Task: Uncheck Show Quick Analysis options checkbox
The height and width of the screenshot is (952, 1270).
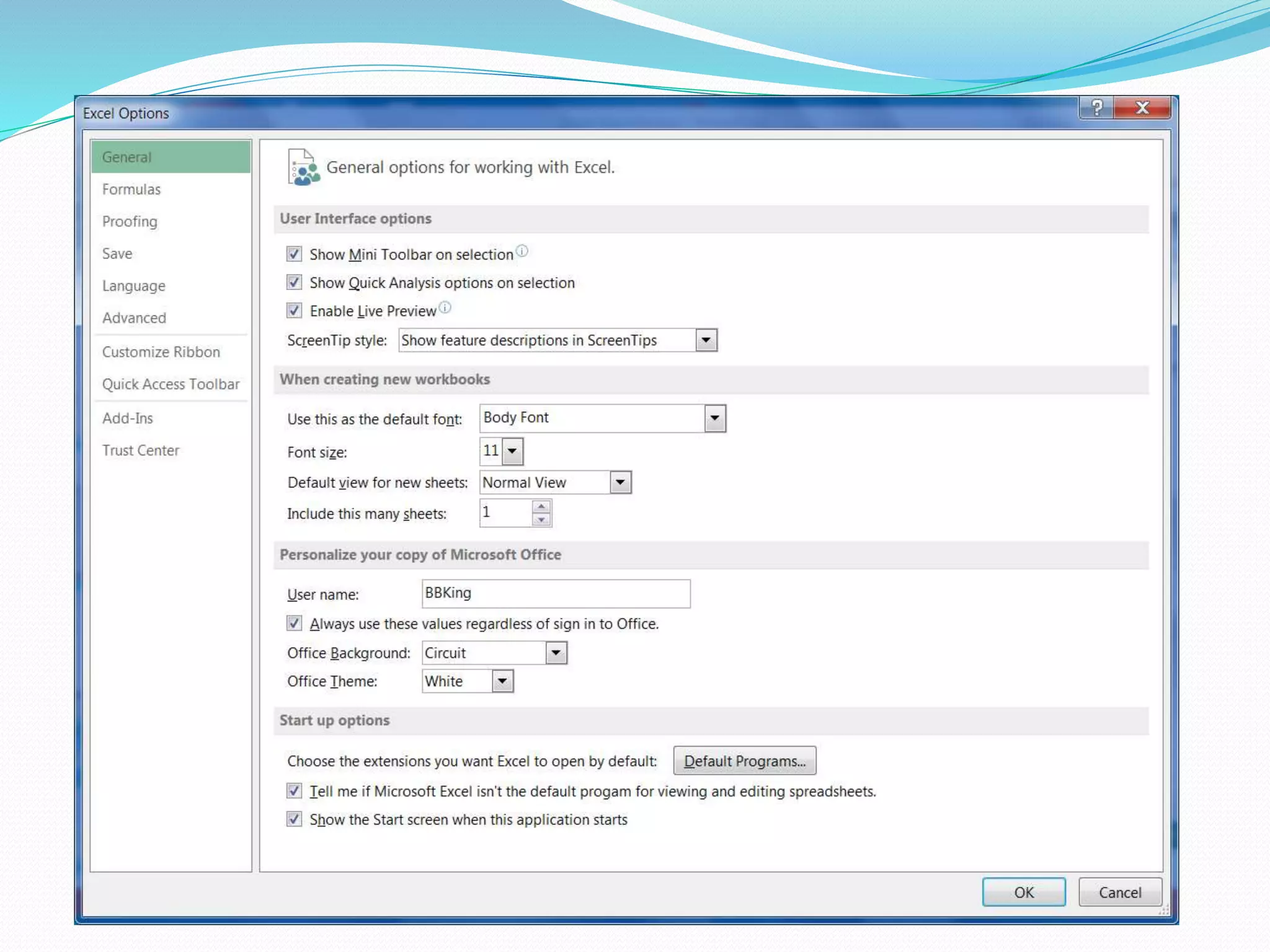Action: [294, 283]
